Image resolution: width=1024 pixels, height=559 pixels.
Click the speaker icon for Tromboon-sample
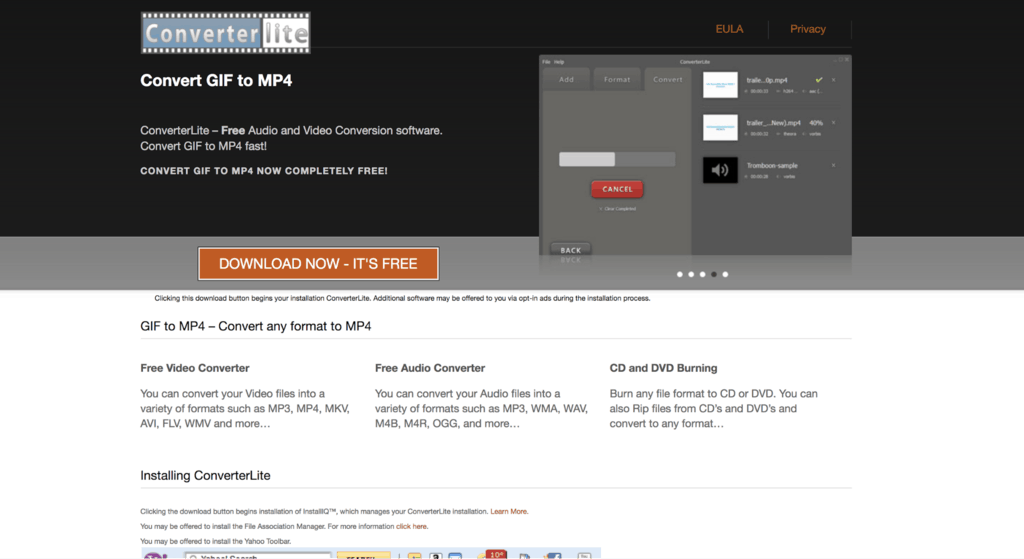(x=720, y=170)
